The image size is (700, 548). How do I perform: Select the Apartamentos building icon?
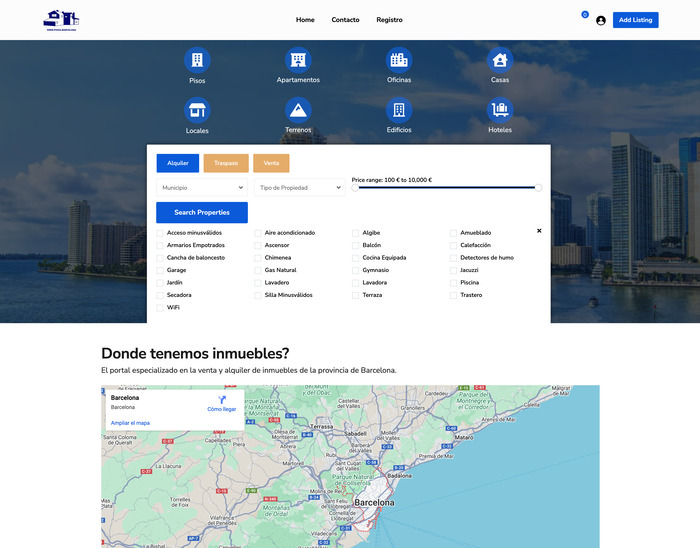point(298,60)
